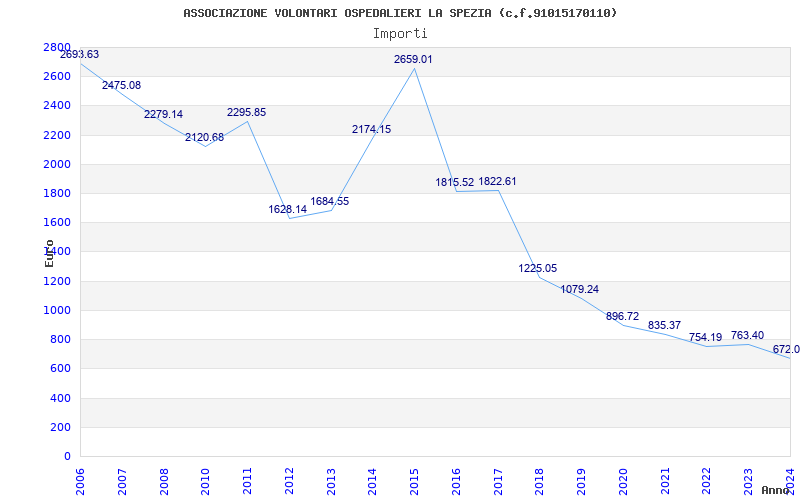Select the x-axis year 2008

(x=164, y=482)
